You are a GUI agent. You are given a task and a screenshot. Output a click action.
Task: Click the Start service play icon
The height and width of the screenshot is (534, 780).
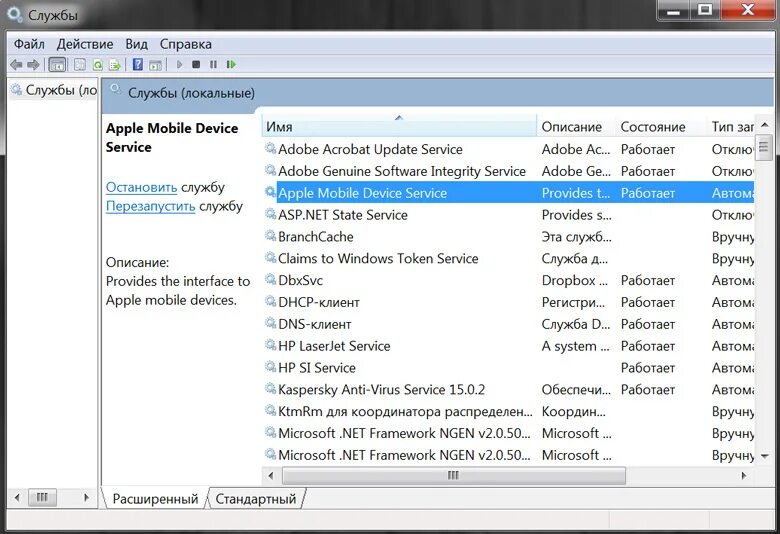click(180, 64)
